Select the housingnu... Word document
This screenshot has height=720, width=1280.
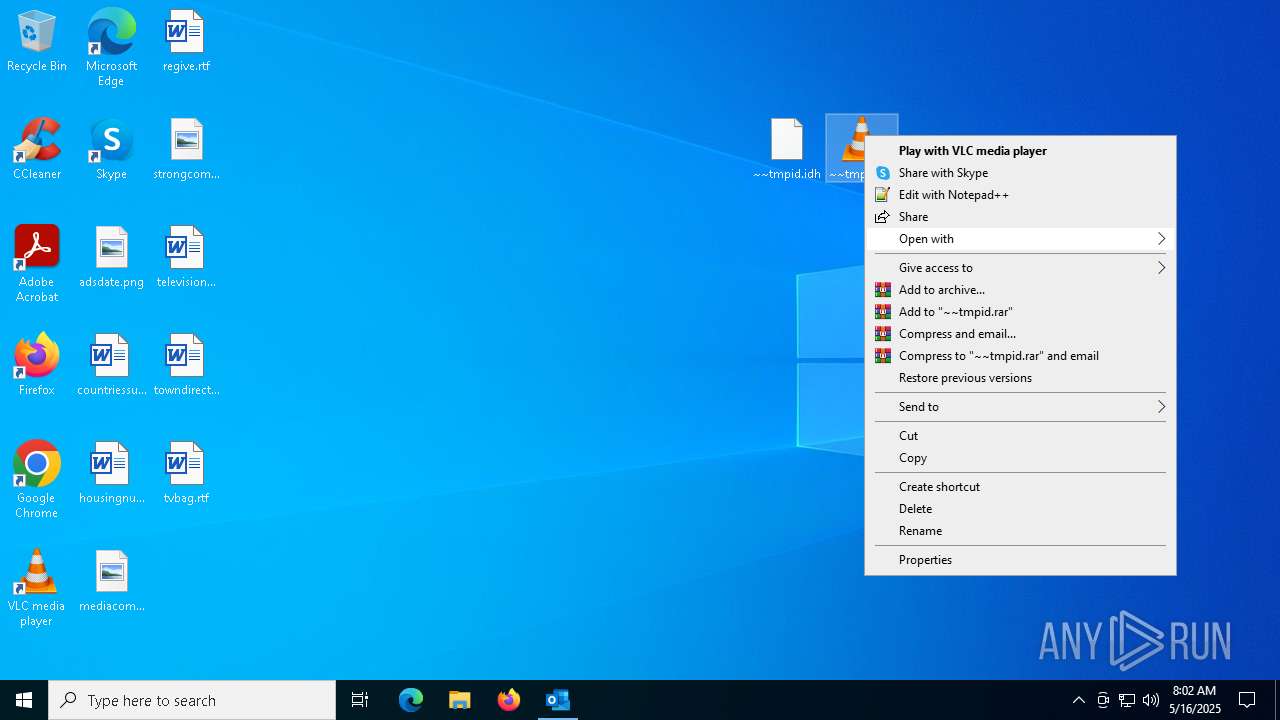[x=111, y=474]
